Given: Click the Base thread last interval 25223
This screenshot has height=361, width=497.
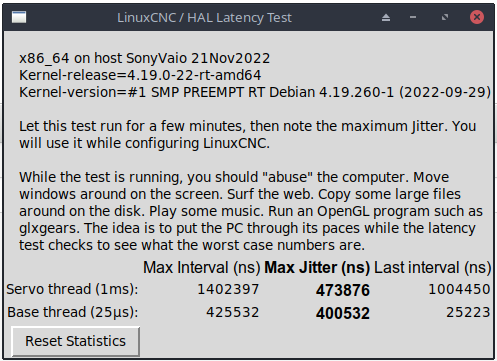Looking at the screenshot, I should [468, 312].
